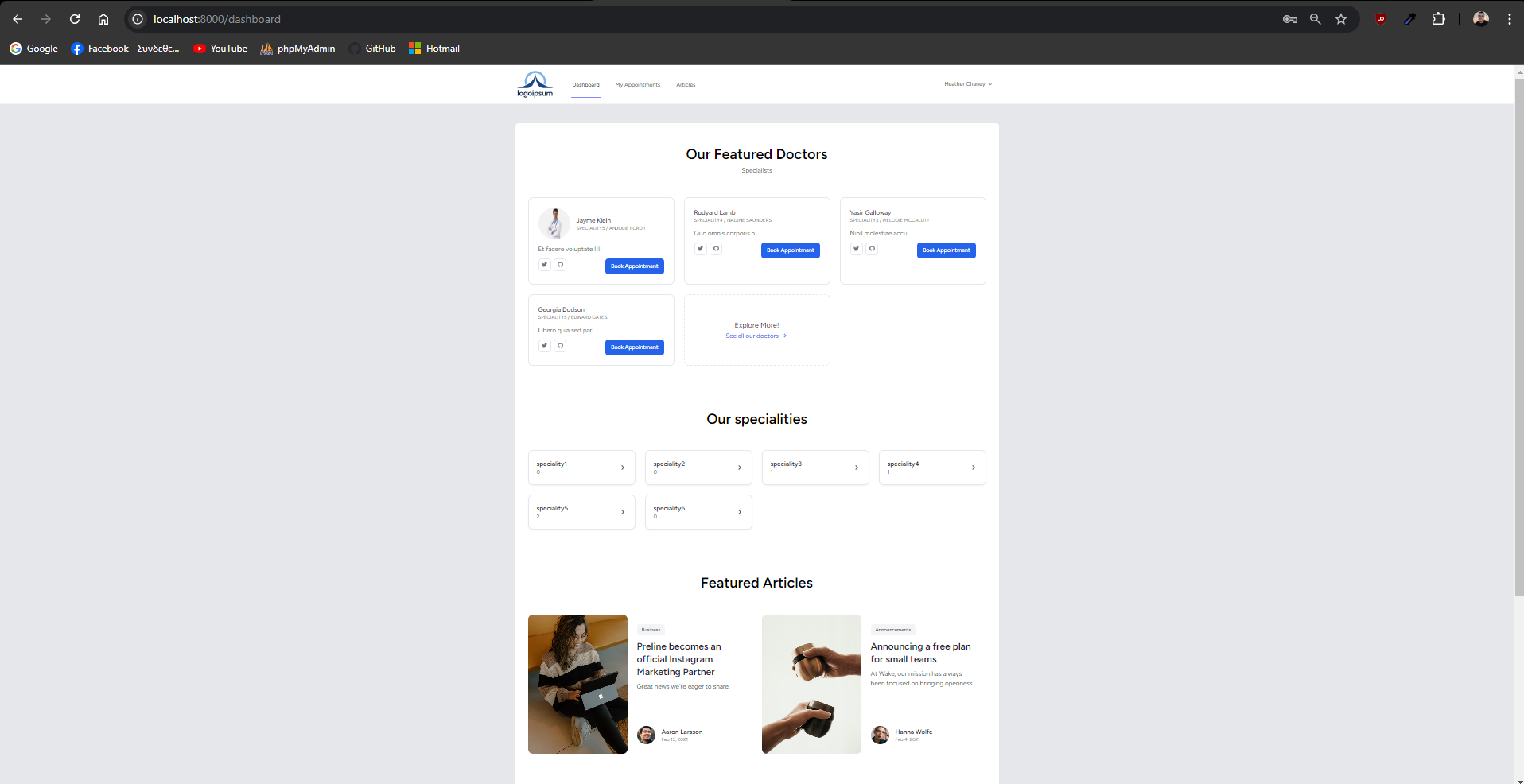Open speciality1 card chevron
The width and height of the screenshot is (1524, 784).
click(x=623, y=468)
